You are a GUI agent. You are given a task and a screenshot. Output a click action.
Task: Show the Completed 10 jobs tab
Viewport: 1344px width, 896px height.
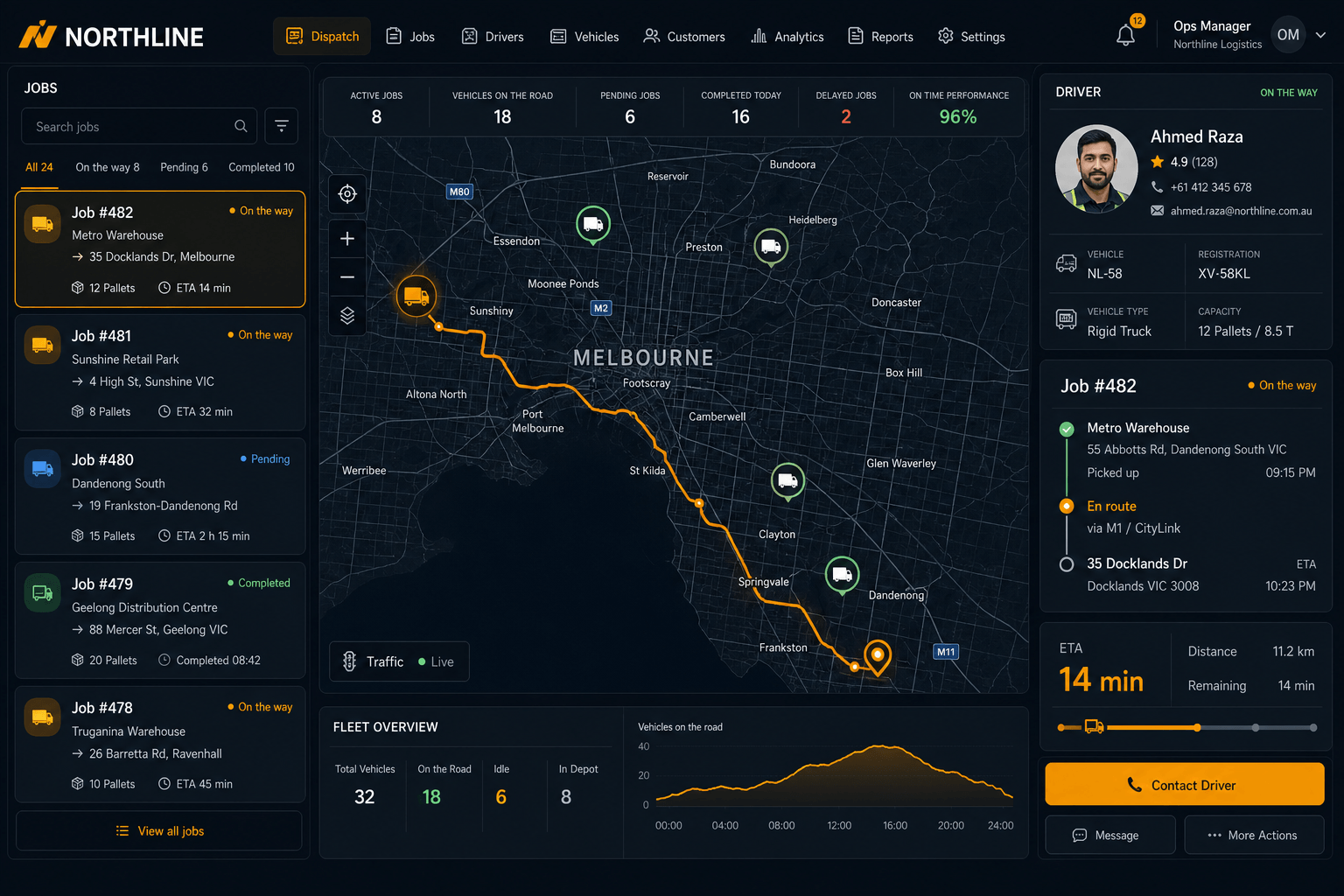(x=262, y=167)
